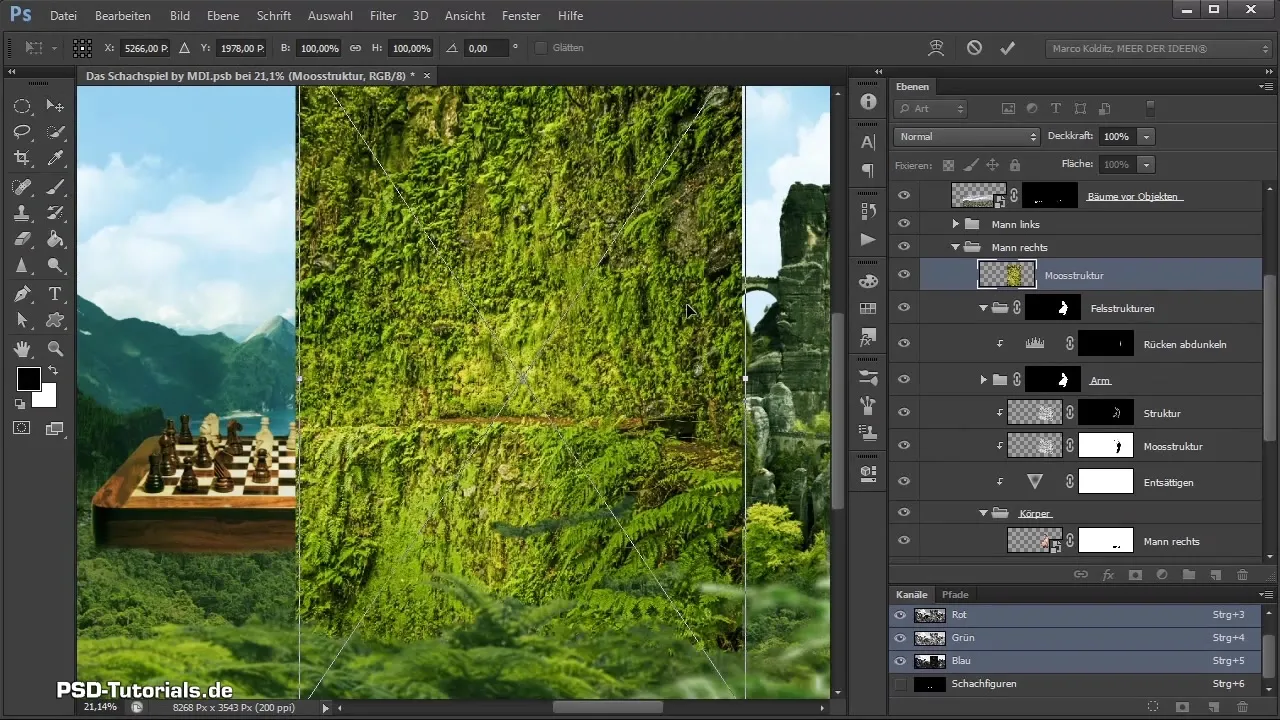Click the rotation angle input field

pos(485,48)
